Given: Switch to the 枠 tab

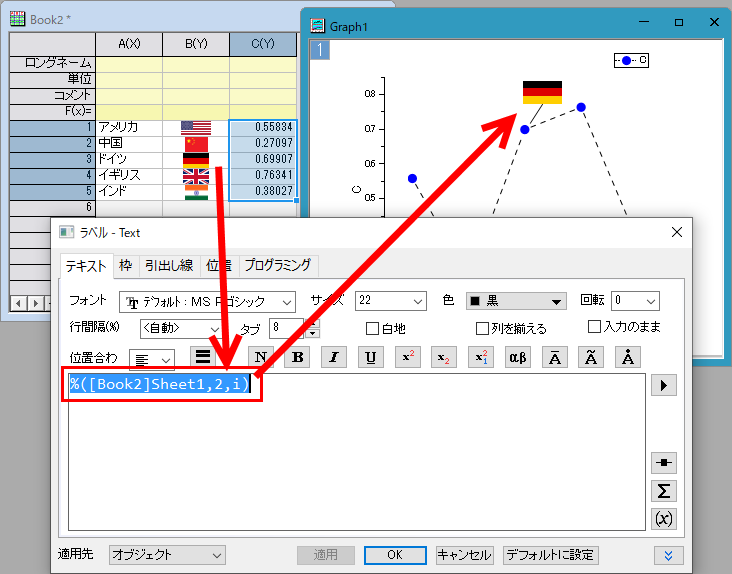Looking at the screenshot, I should click(x=126, y=266).
